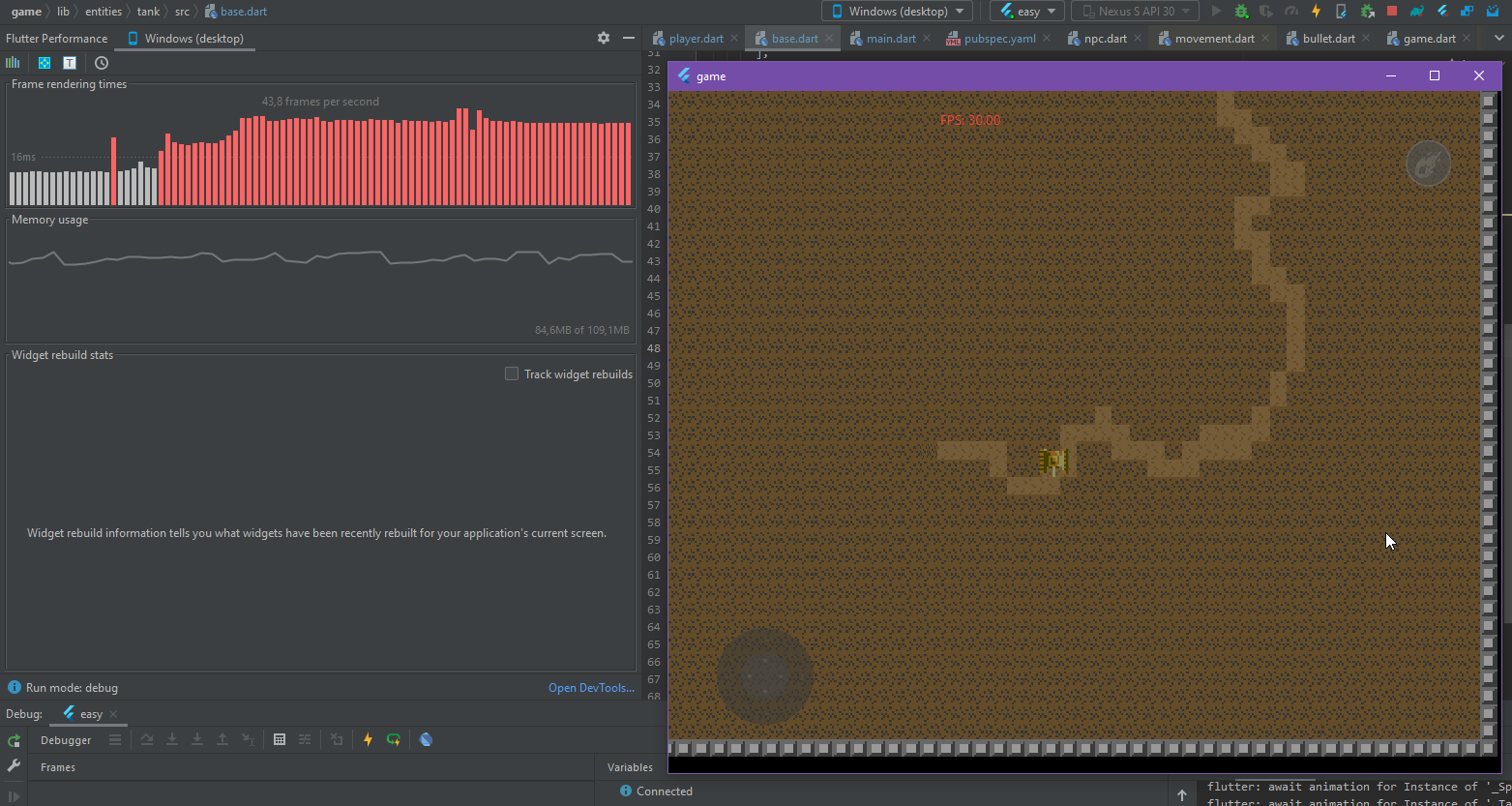Click the wrench settings icon in Debug panel
Image resolution: width=1512 pixels, height=806 pixels.
[14, 766]
